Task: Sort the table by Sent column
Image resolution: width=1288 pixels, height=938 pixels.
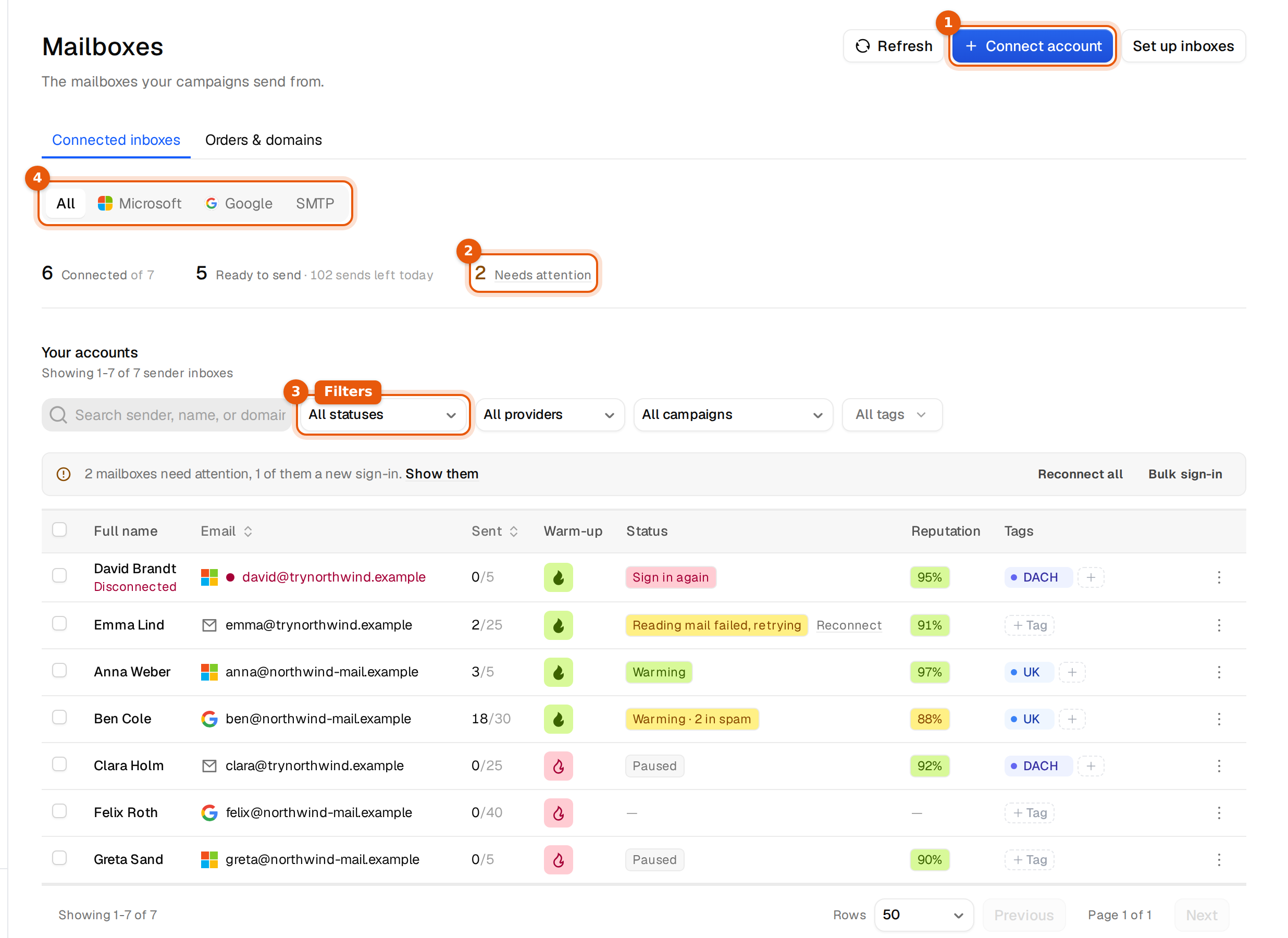Action: coord(494,531)
